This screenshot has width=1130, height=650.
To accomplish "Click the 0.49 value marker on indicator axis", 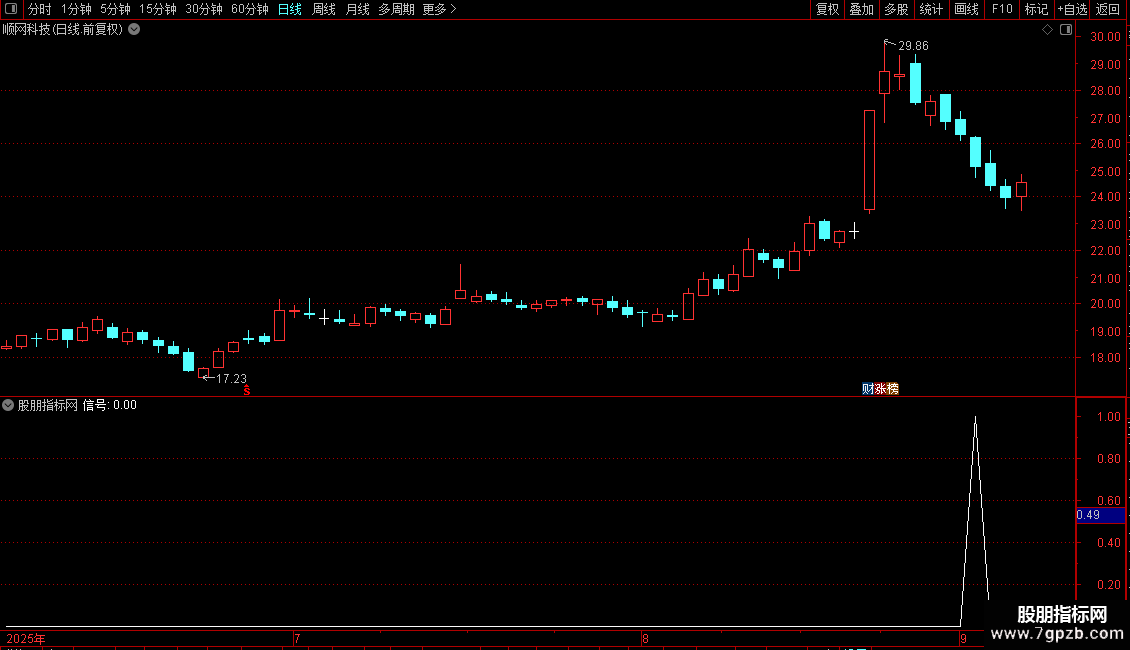I will (1100, 515).
